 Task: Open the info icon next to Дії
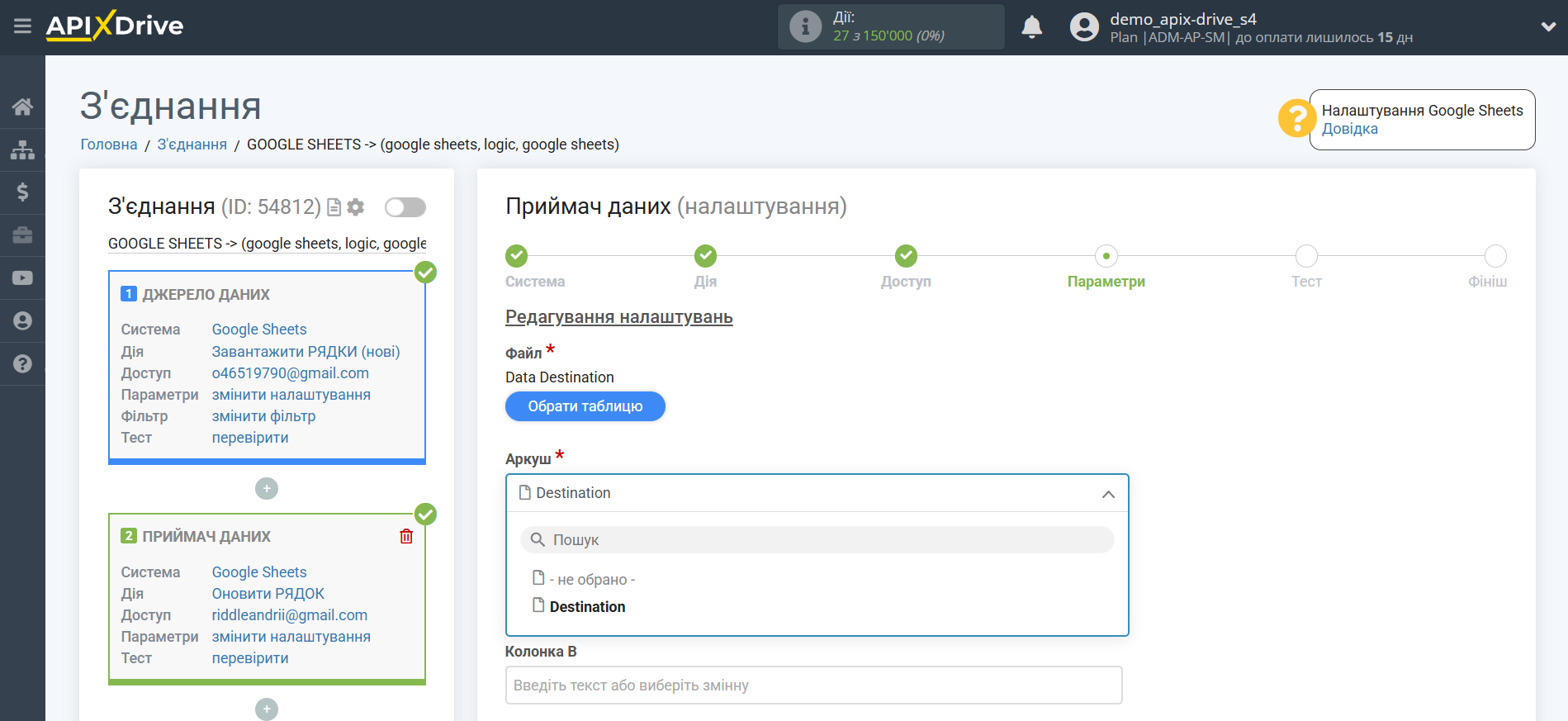805,26
